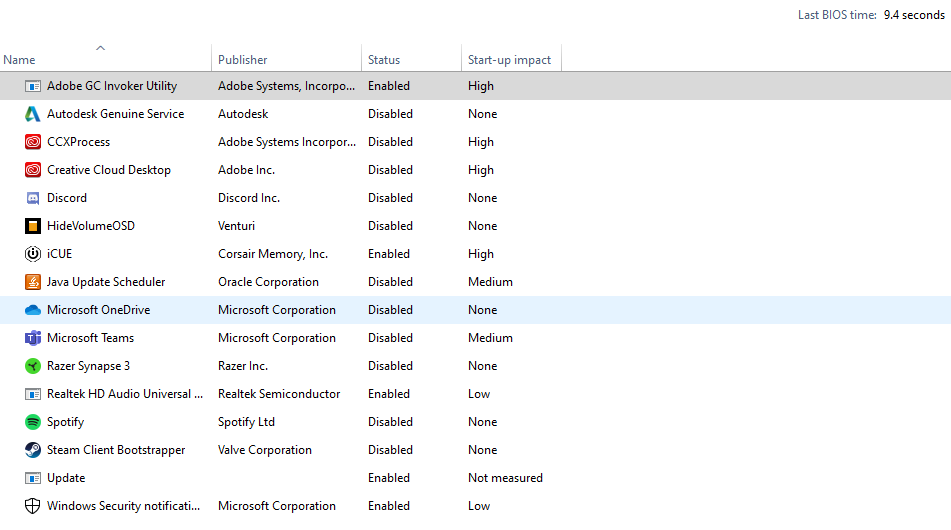951x530 pixels.
Task: Click the Realtek HD Audio Universal icon
Action: [x=33, y=394]
